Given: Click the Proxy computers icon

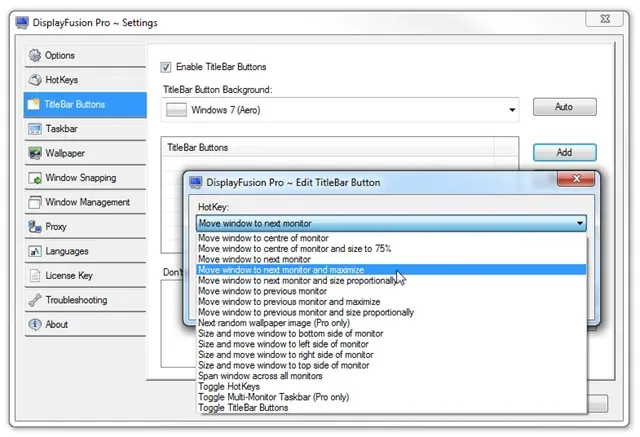Looking at the screenshot, I should pos(35,227).
